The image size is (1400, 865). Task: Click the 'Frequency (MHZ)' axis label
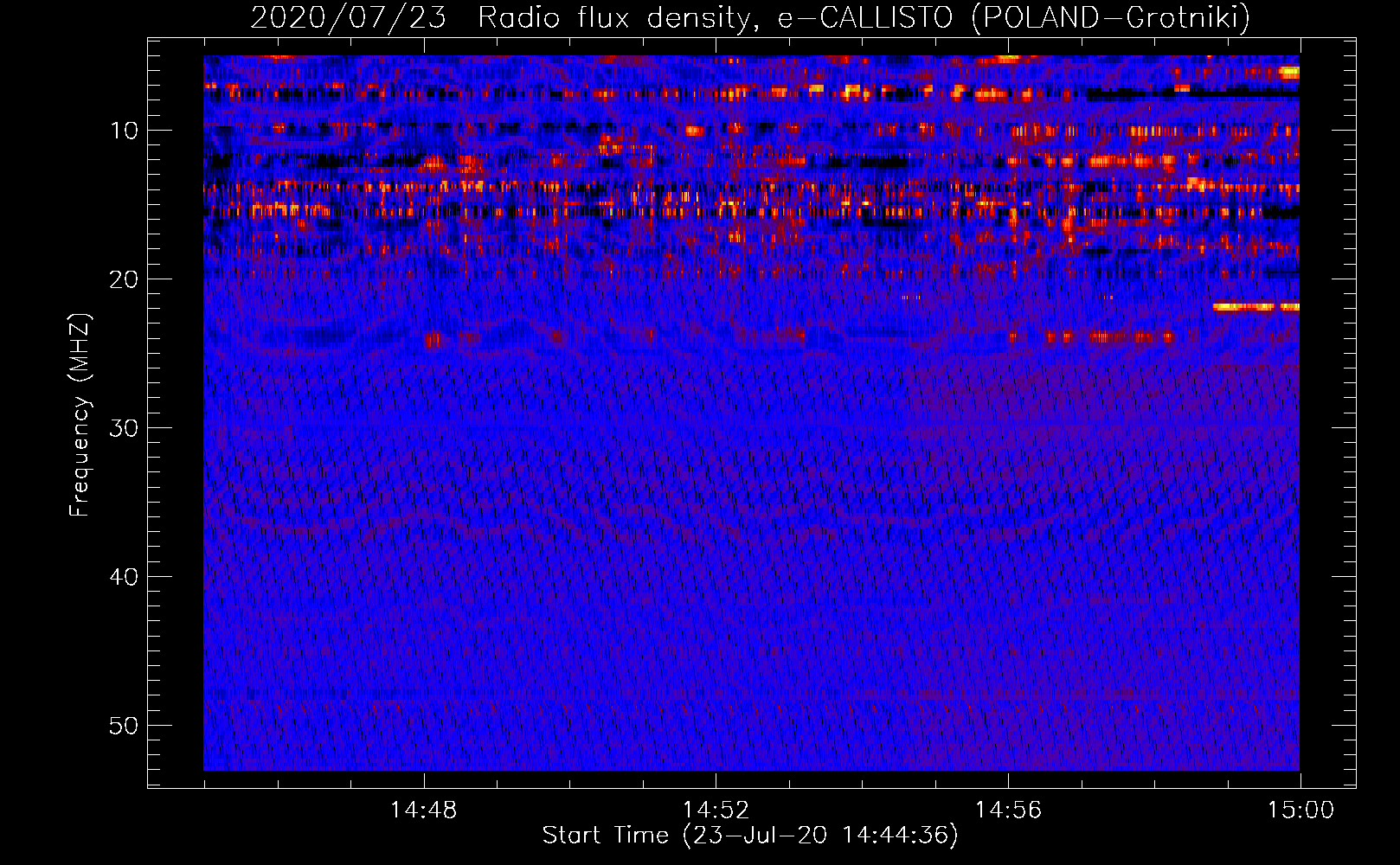80,415
